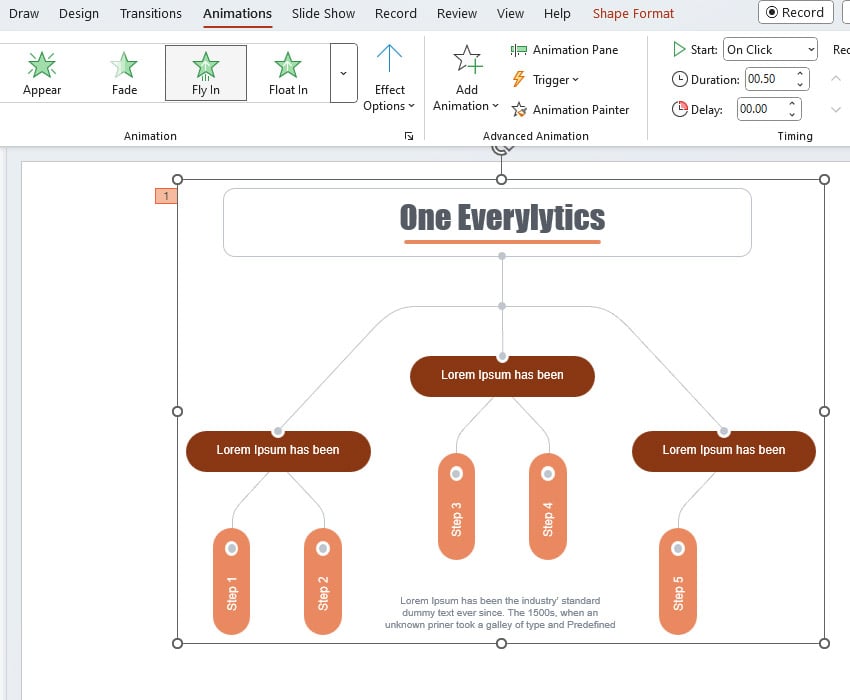This screenshot has height=700, width=850.
Task: Apply the Fade animation effect
Action: point(124,73)
